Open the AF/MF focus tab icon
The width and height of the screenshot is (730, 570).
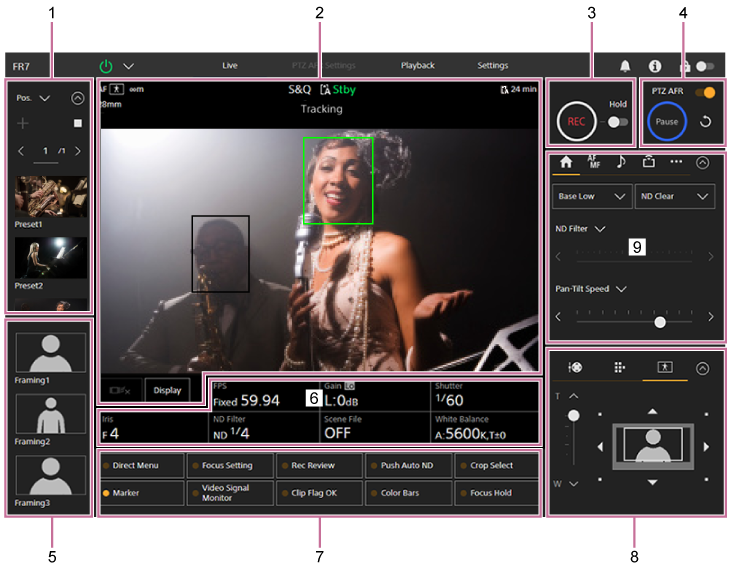(593, 162)
